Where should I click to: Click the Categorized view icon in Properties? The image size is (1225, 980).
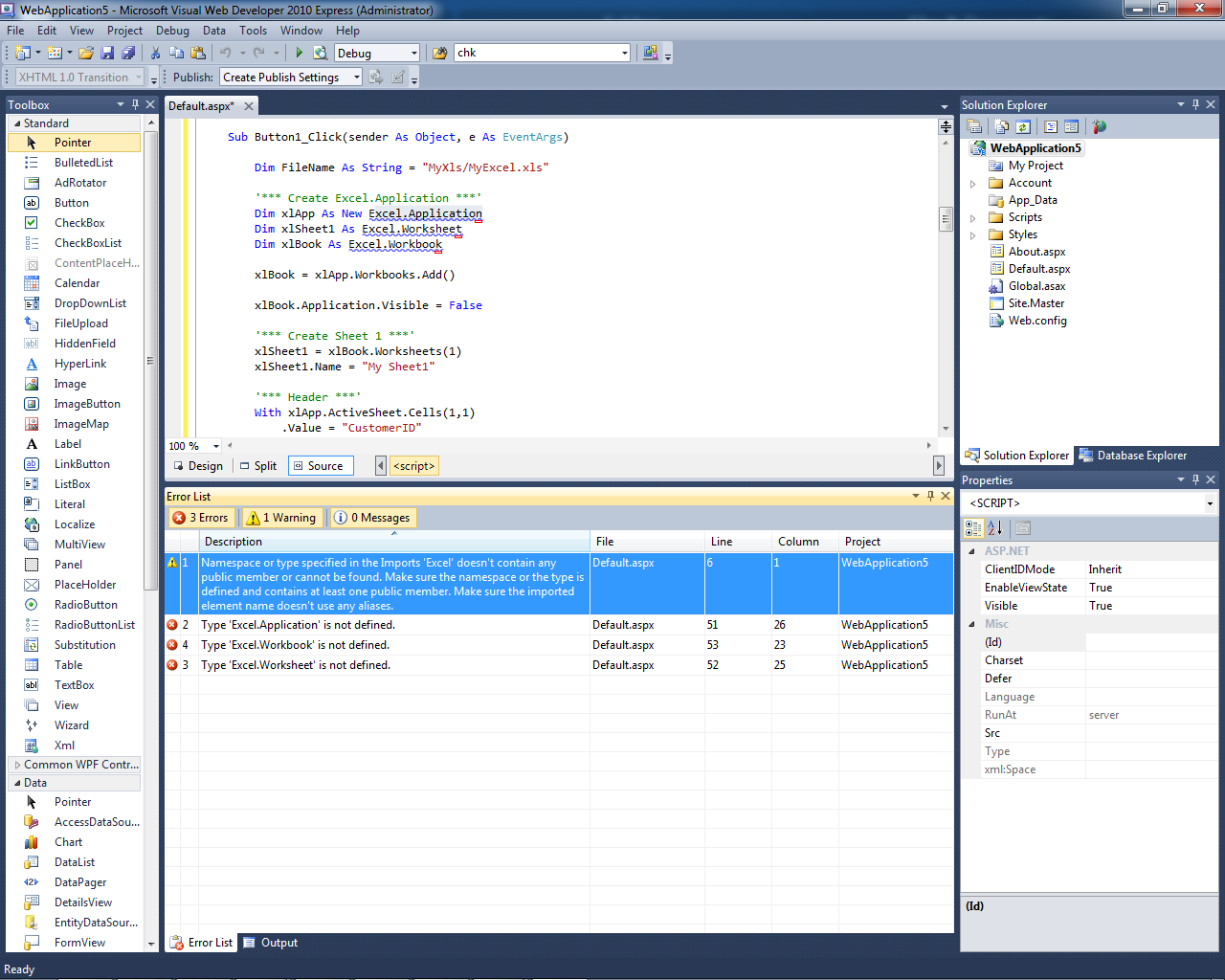tap(973, 527)
